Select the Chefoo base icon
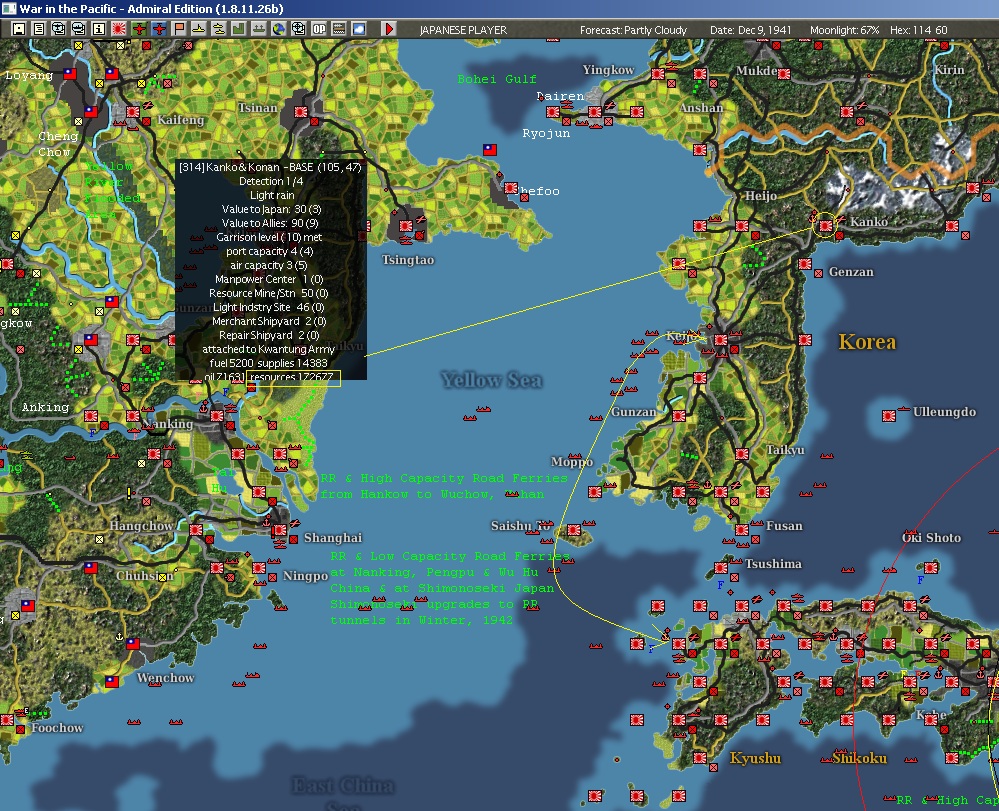 point(511,188)
